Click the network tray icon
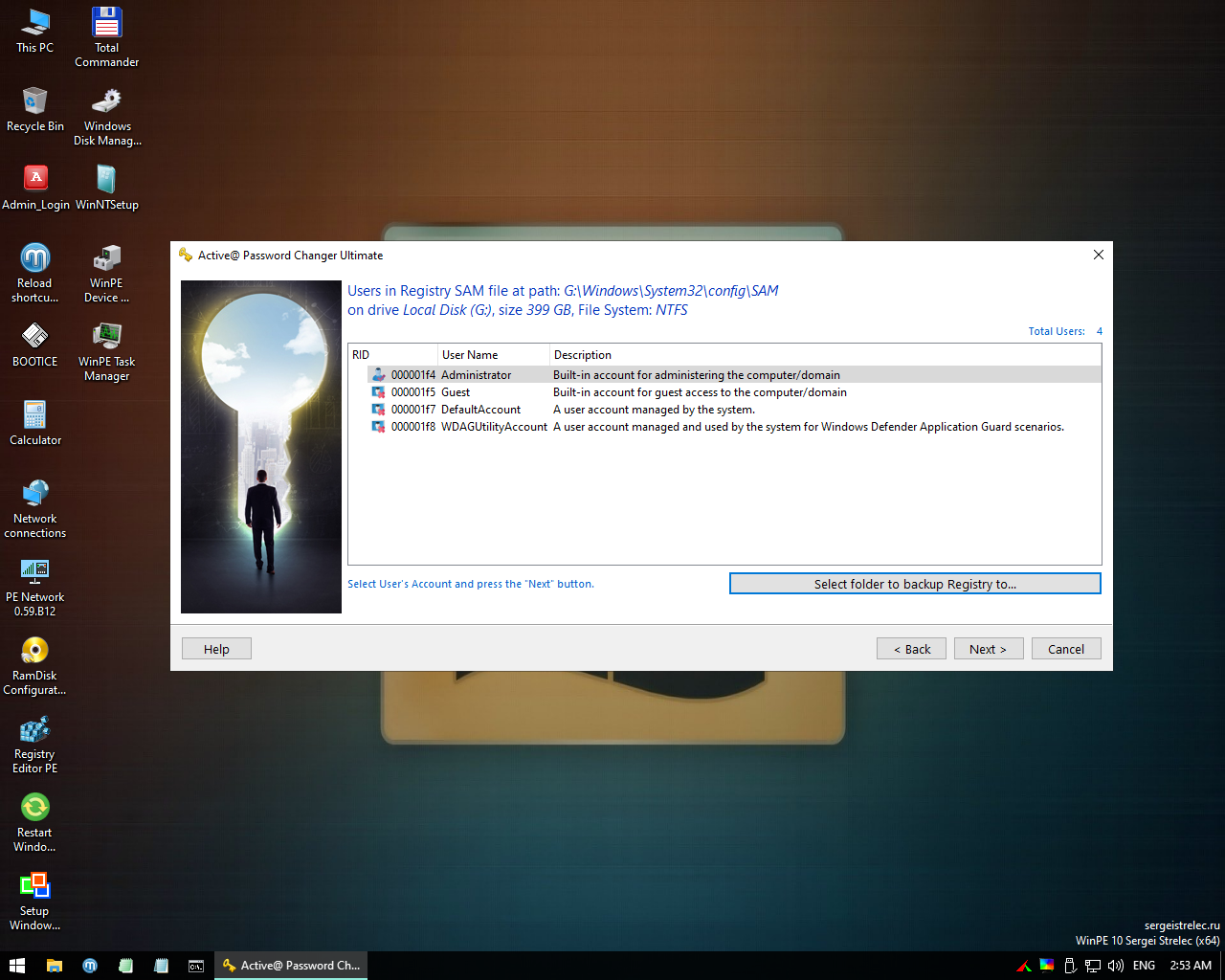 coord(1093,966)
